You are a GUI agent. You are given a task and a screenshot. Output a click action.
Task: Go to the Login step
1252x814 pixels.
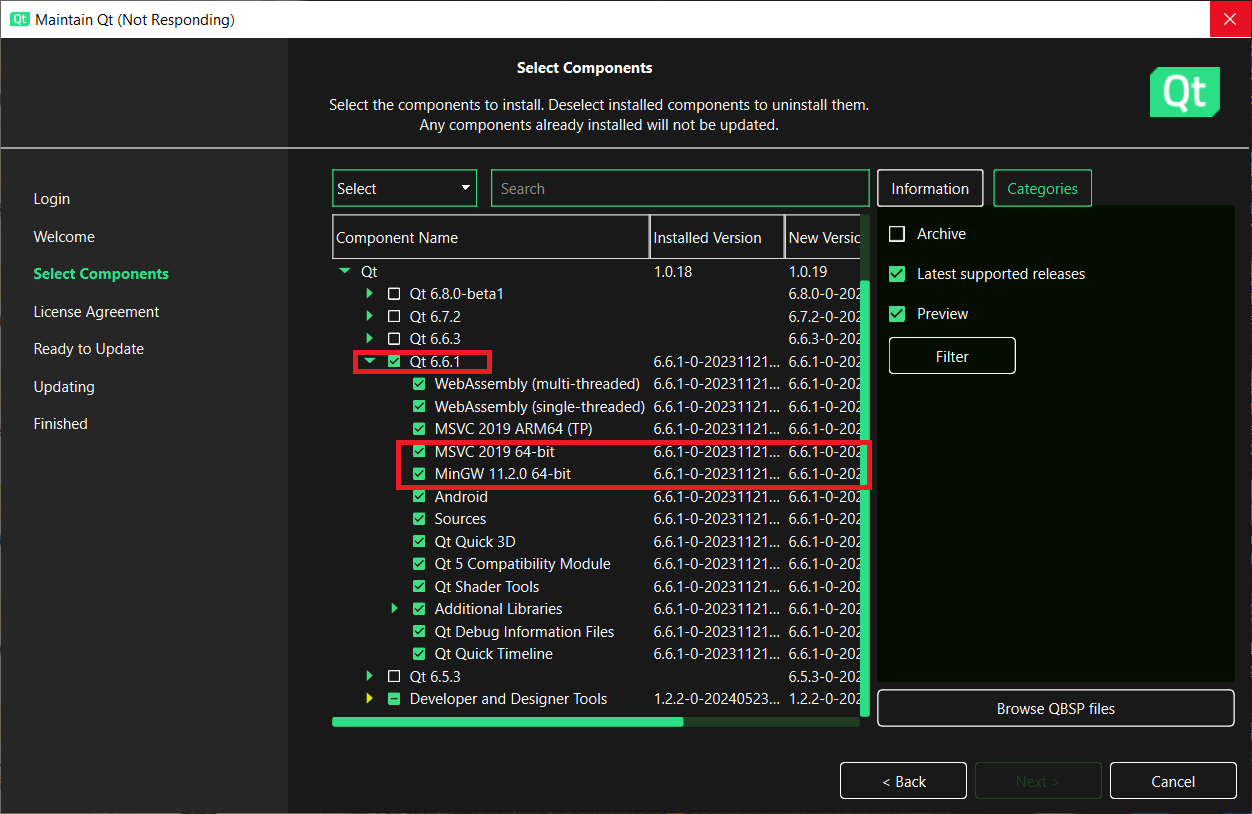pos(52,199)
